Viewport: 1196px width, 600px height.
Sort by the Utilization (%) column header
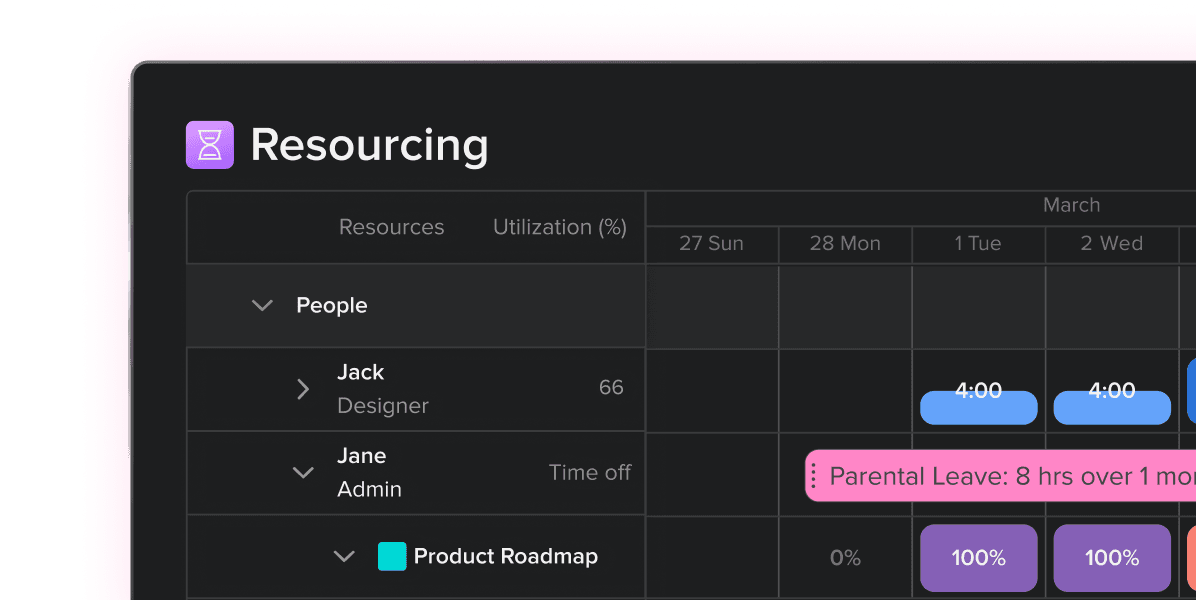pos(560,227)
